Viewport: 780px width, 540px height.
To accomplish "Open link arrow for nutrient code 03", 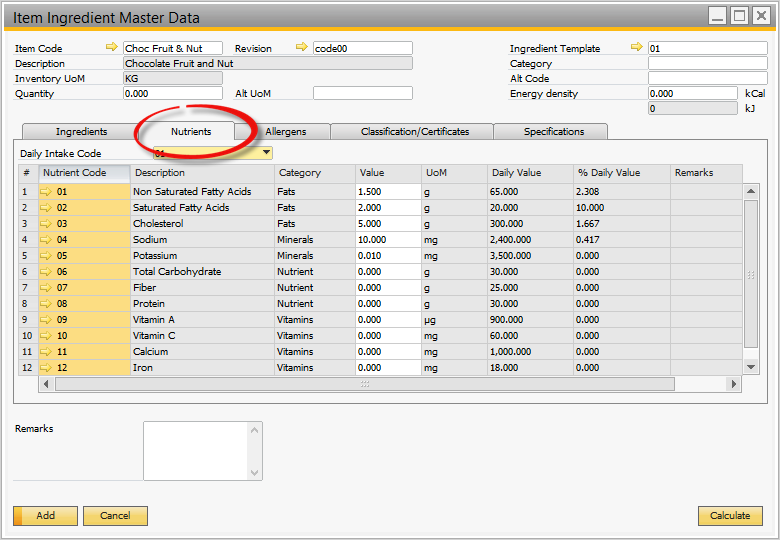I will click(x=46, y=224).
